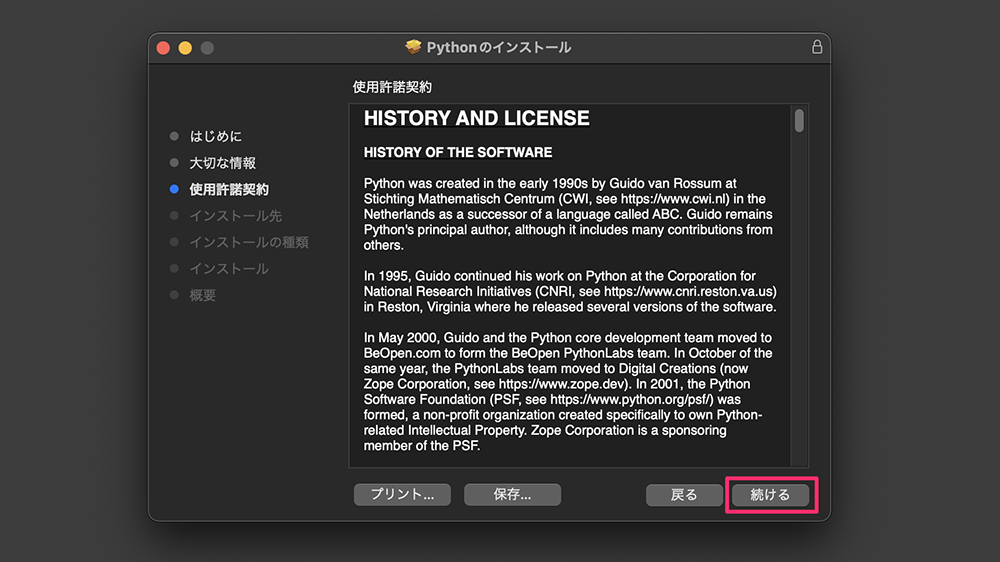The image size is (1000, 562).
Task: Click the Python package icon in title
Action: [x=413, y=47]
